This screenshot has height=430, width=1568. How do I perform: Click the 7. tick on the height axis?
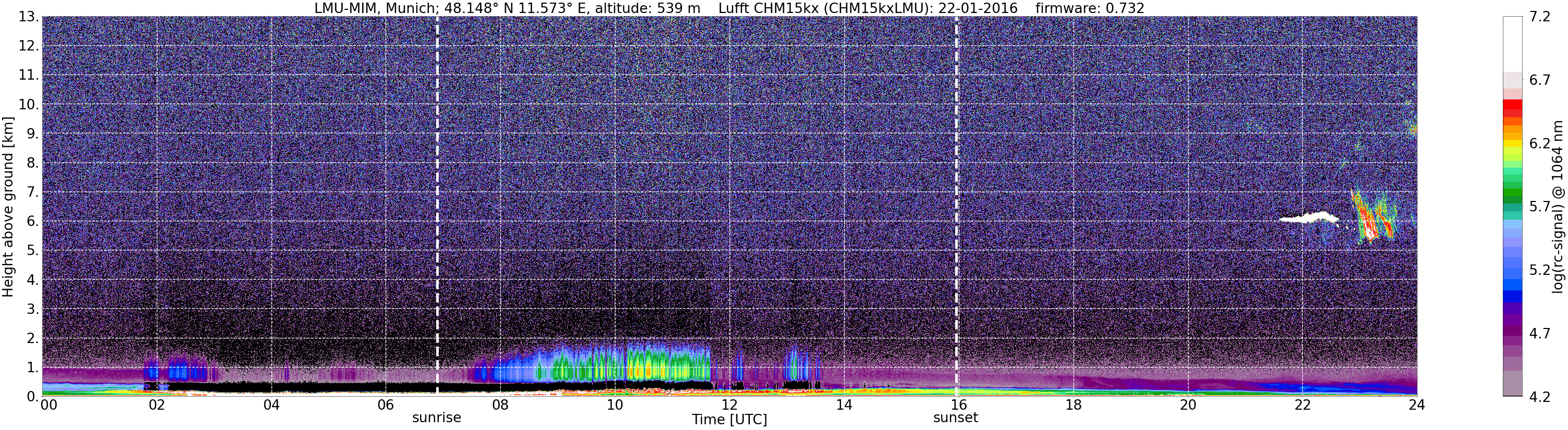point(33,192)
